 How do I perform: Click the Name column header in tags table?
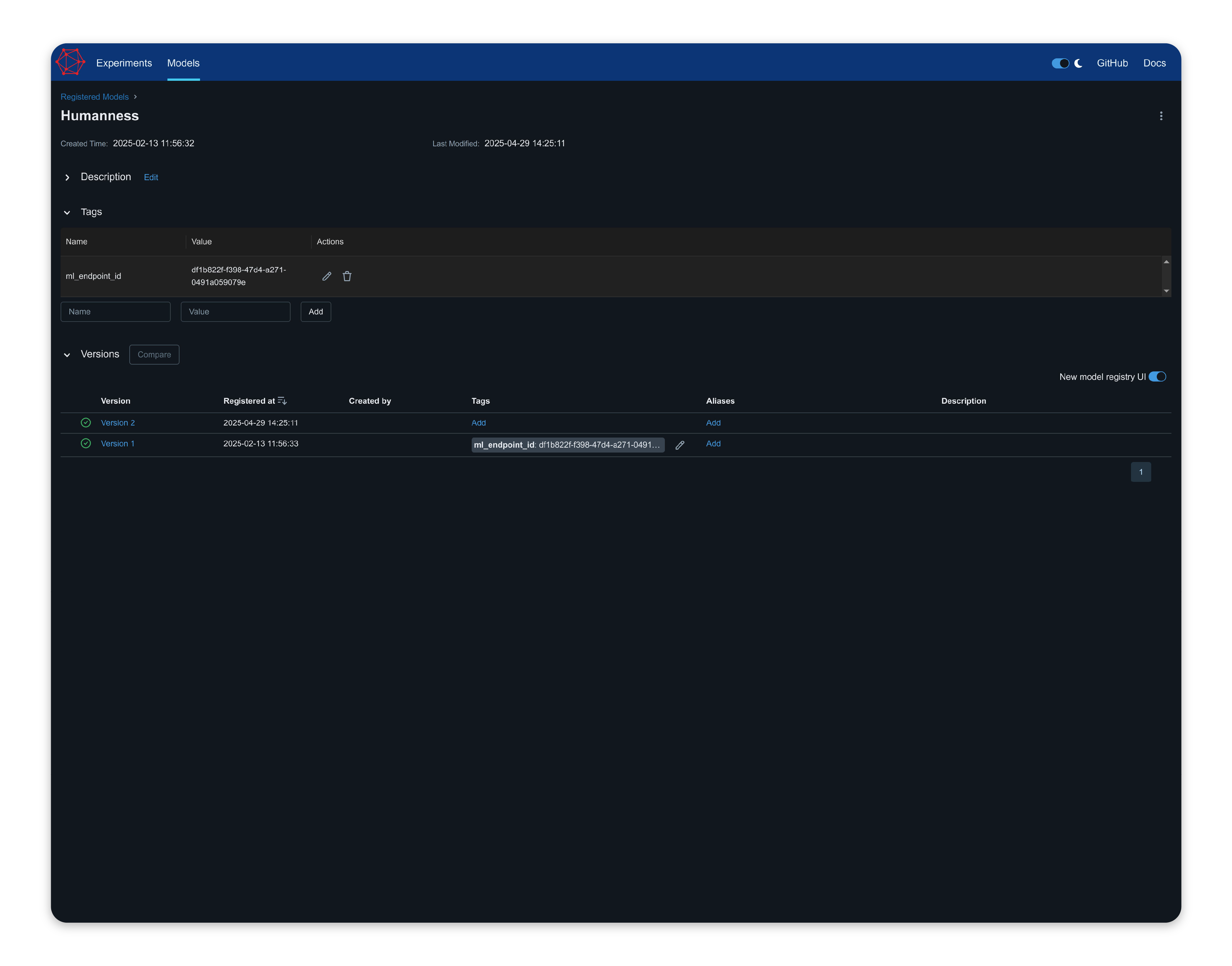click(x=76, y=241)
